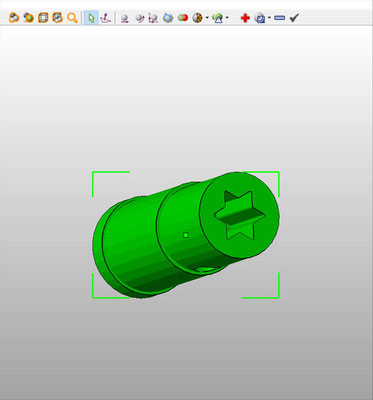Expand dropdown beside green globe triangle icon
This screenshot has height=400, width=373.
[x=227, y=18]
